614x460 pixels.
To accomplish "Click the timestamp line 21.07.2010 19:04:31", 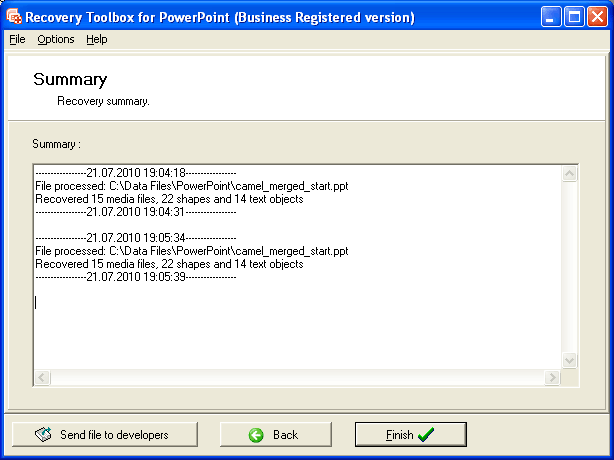I will [135, 212].
